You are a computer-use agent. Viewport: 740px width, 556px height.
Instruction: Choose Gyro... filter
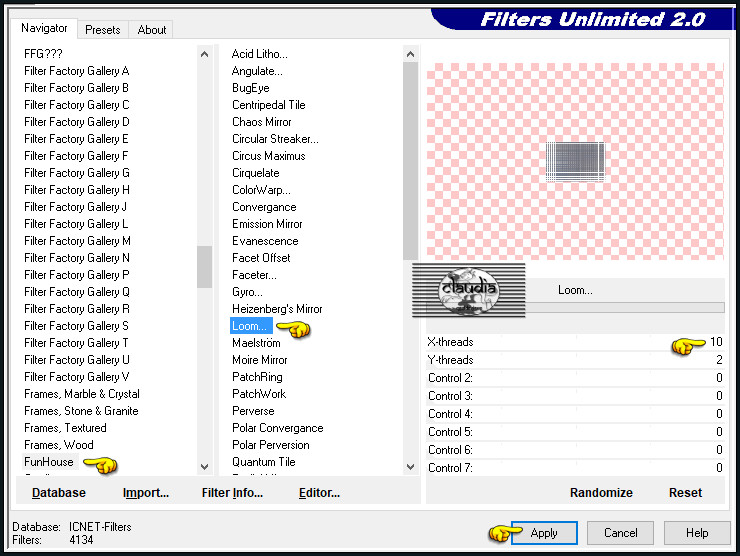(x=247, y=292)
